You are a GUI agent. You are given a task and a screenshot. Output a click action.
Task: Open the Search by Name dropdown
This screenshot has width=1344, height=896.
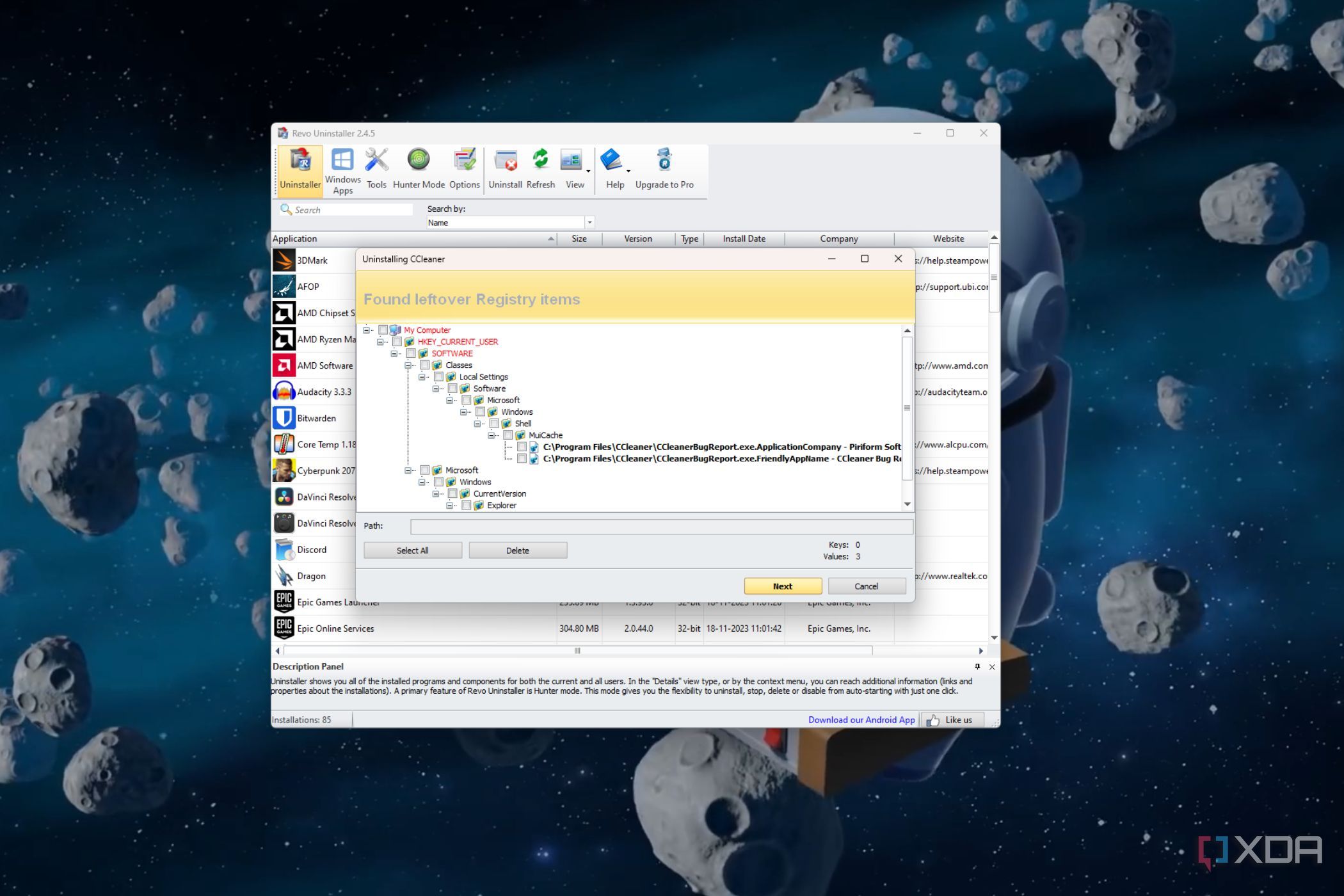(589, 223)
